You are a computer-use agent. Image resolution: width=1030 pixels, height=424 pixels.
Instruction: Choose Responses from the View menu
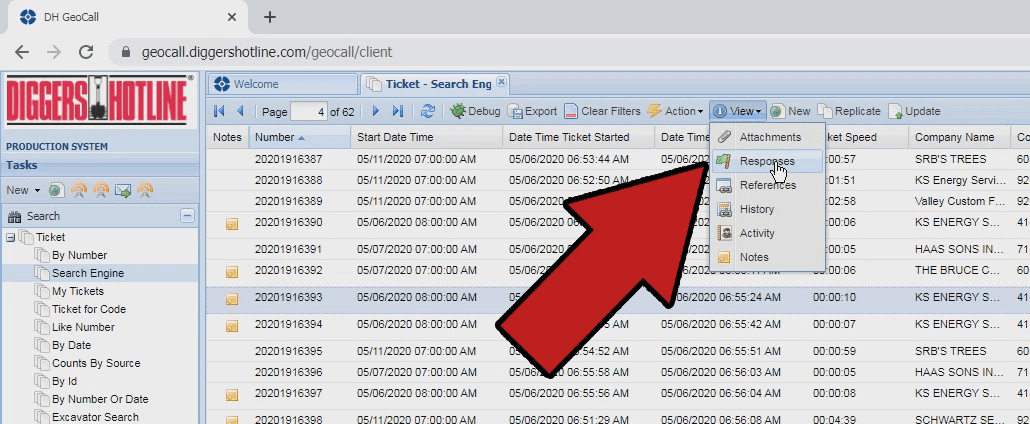point(767,161)
